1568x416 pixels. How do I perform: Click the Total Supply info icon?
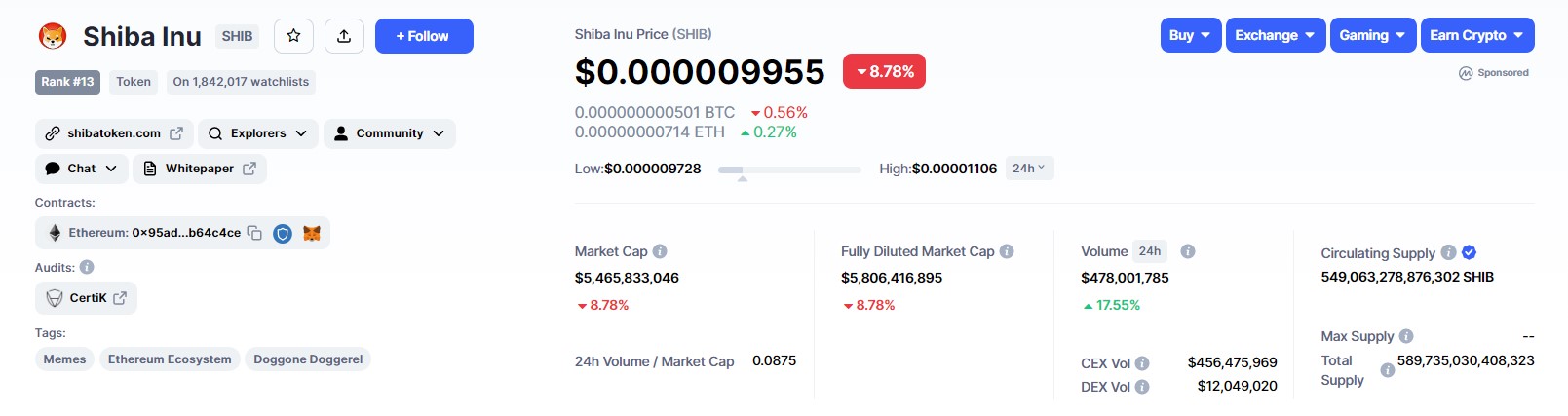click(x=1388, y=370)
